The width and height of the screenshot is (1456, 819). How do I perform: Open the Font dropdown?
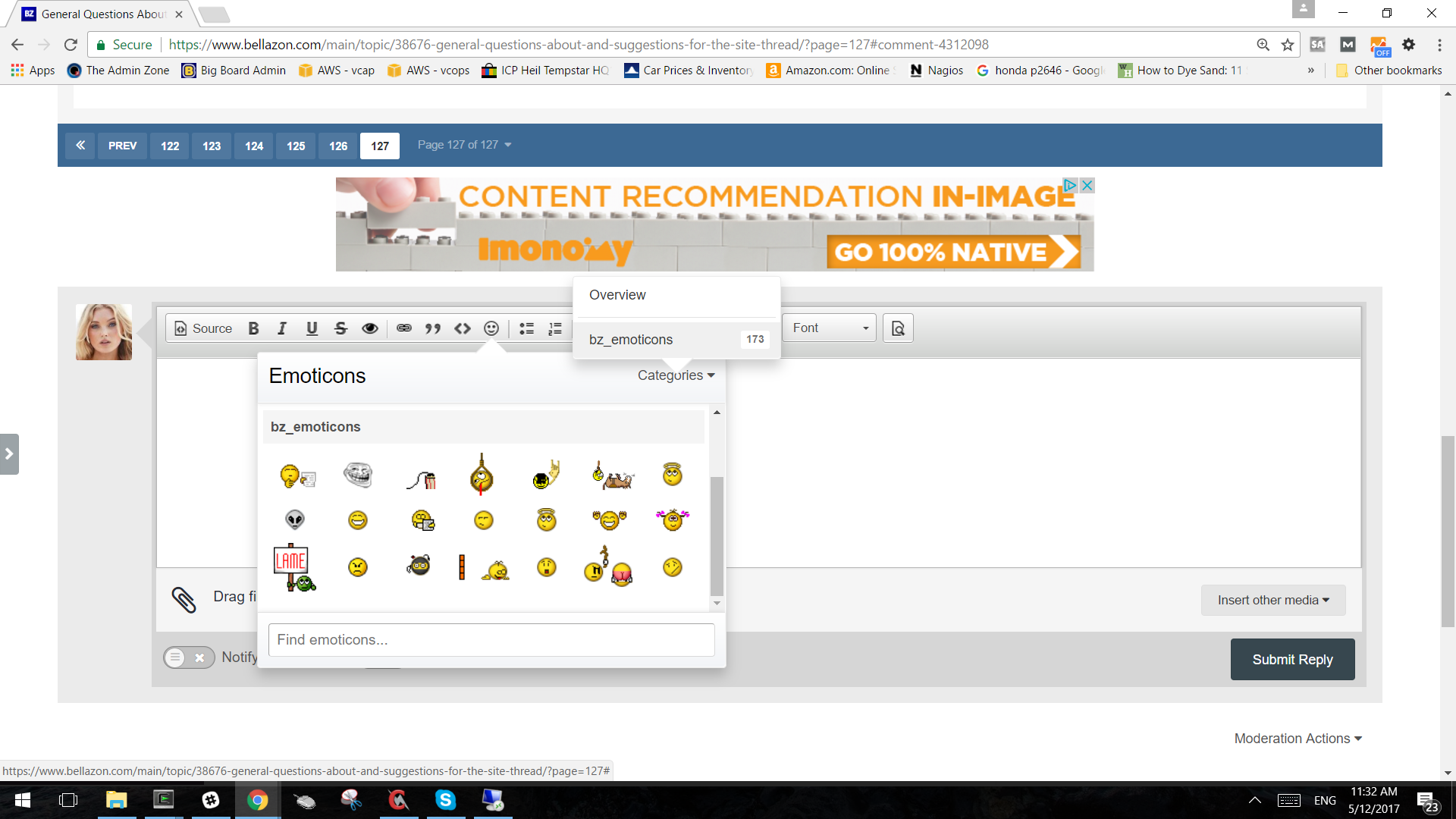pyautogui.click(x=829, y=328)
